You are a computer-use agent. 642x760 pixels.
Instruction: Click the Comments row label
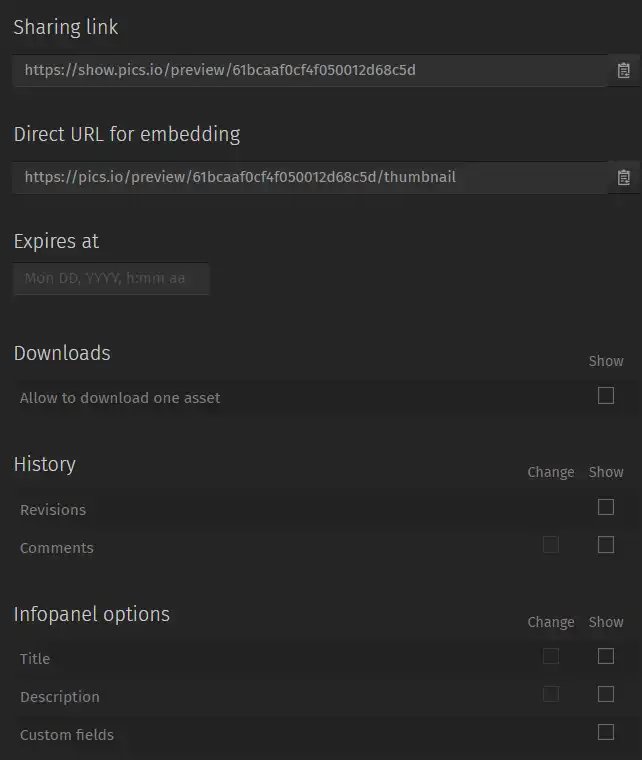(57, 548)
